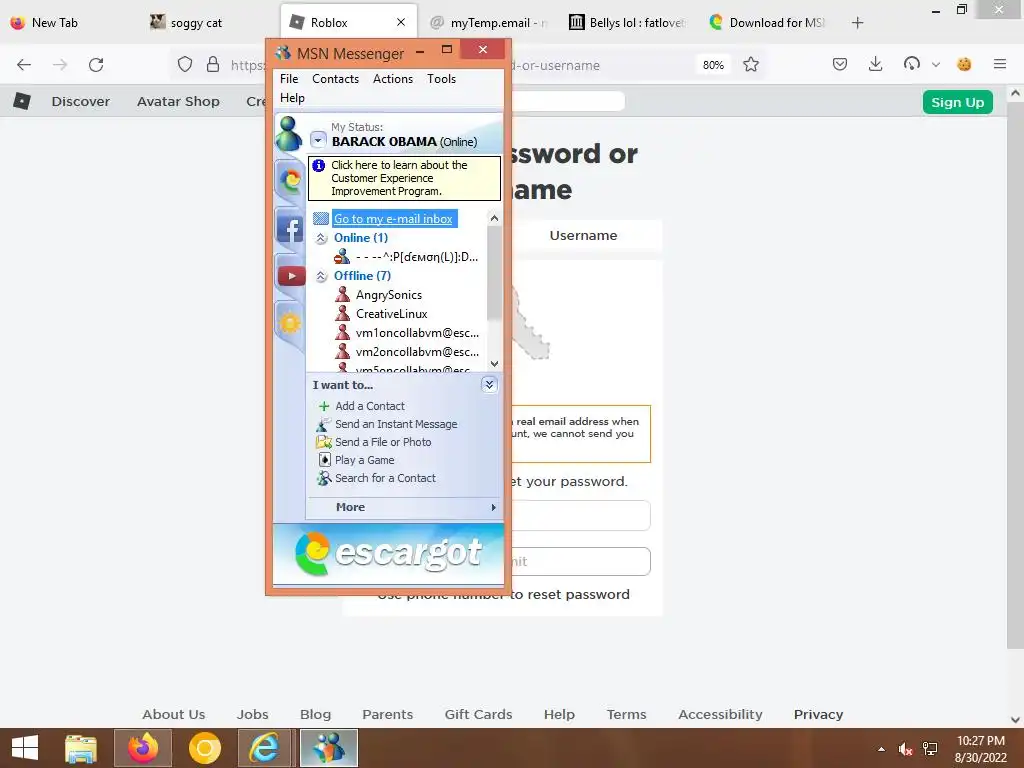Open the Actions menu
This screenshot has height=768, width=1024.
392,79
